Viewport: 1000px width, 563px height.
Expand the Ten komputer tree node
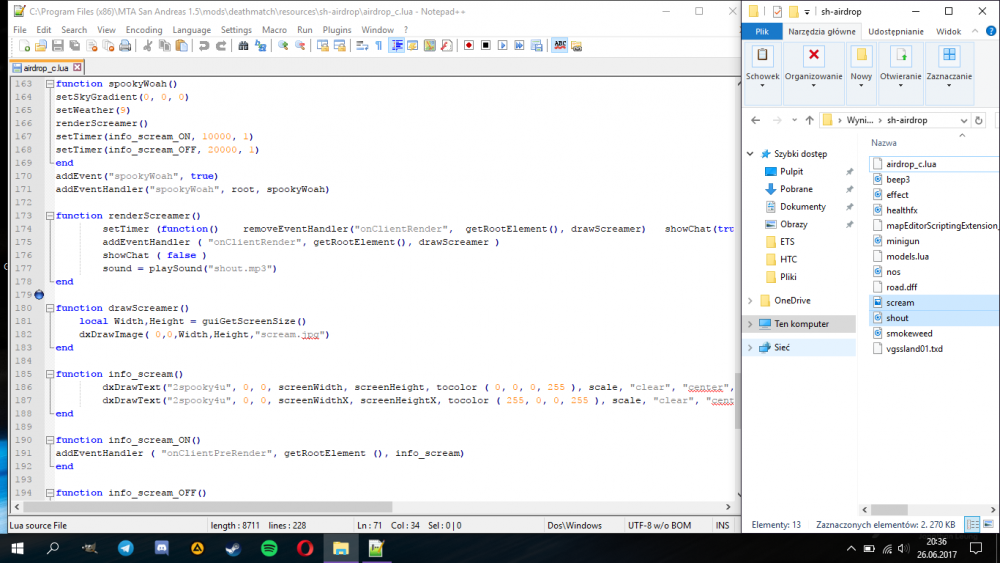click(x=750, y=324)
